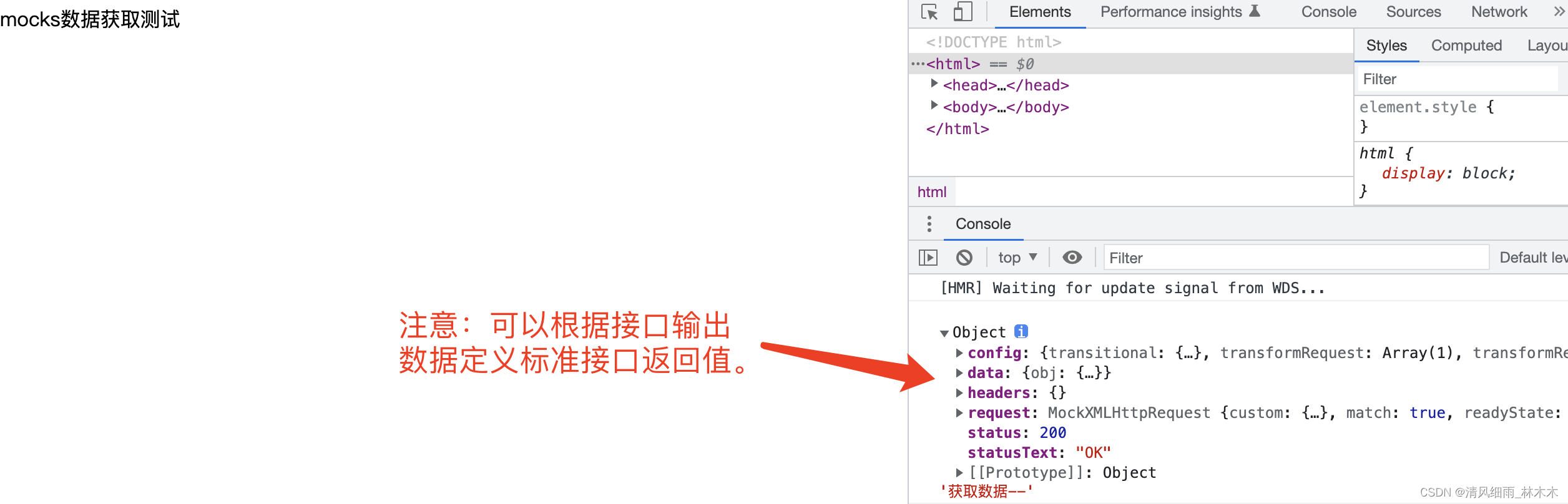Activate the inspect element picker icon
Viewport: 1568px width, 504px height.
[x=929, y=12]
